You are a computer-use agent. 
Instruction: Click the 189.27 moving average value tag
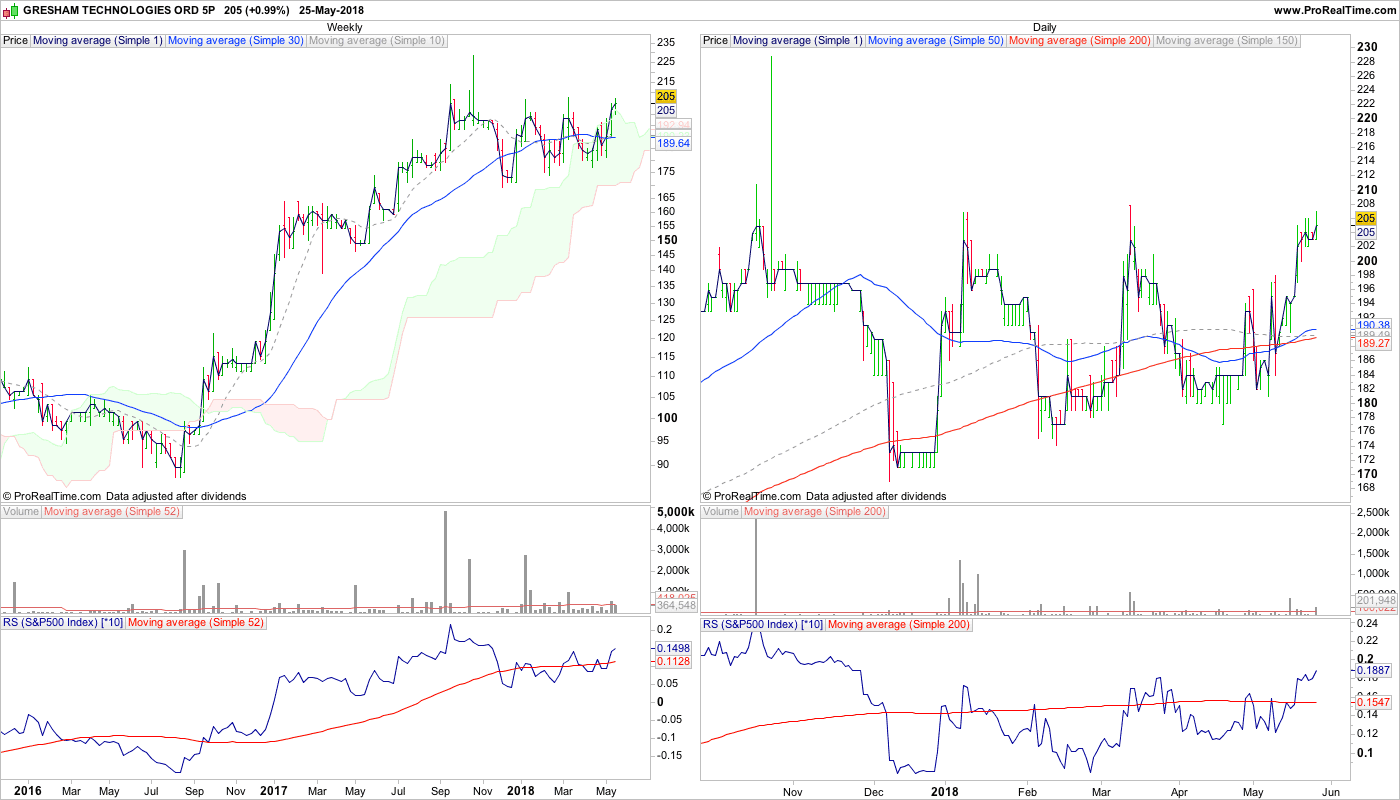1373,344
